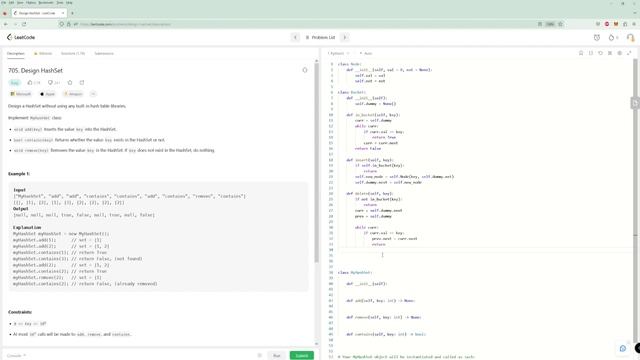Open the browser Help menu

tap(69, 2)
